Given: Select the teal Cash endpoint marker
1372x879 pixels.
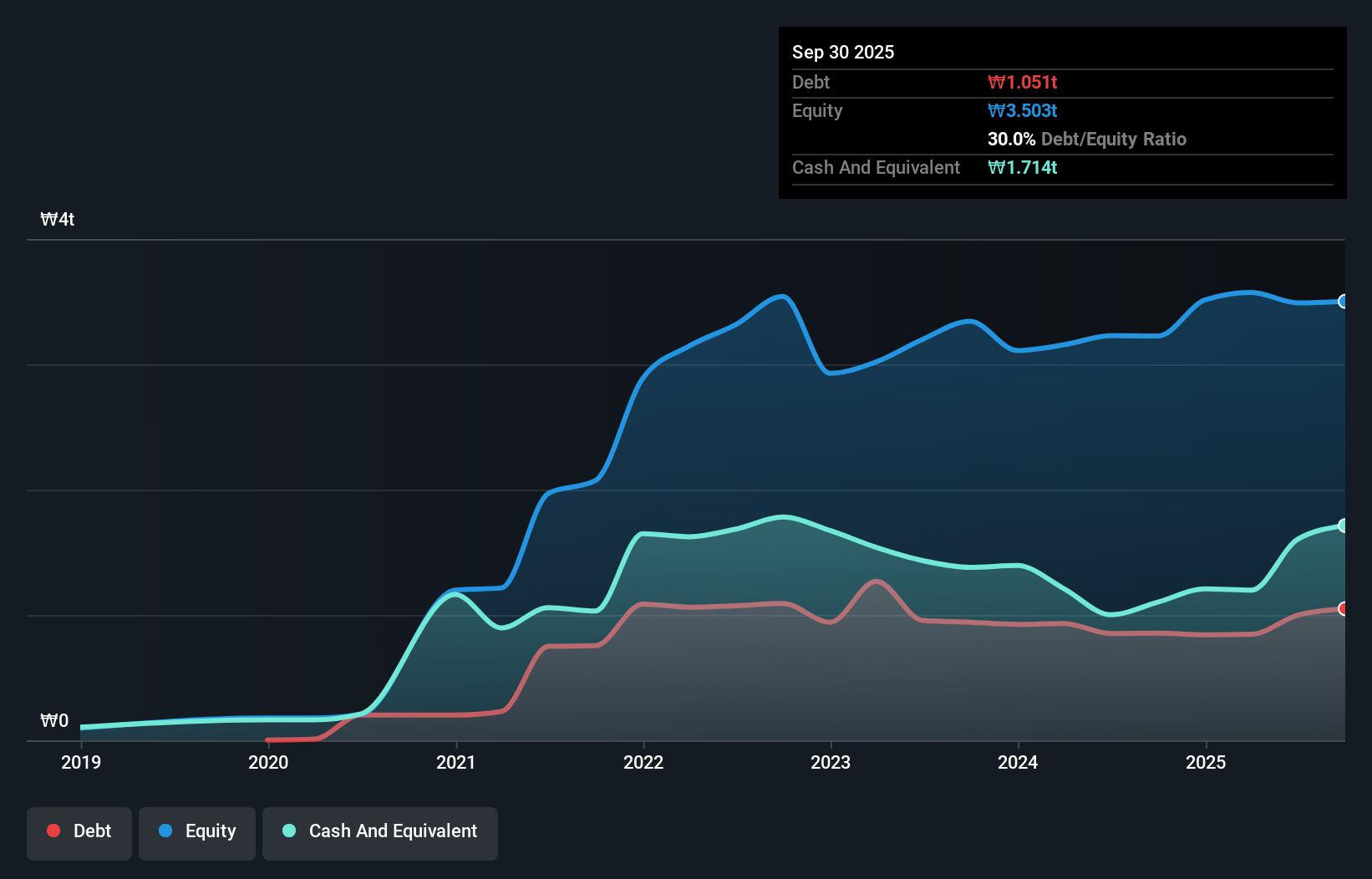Looking at the screenshot, I should (1343, 526).
